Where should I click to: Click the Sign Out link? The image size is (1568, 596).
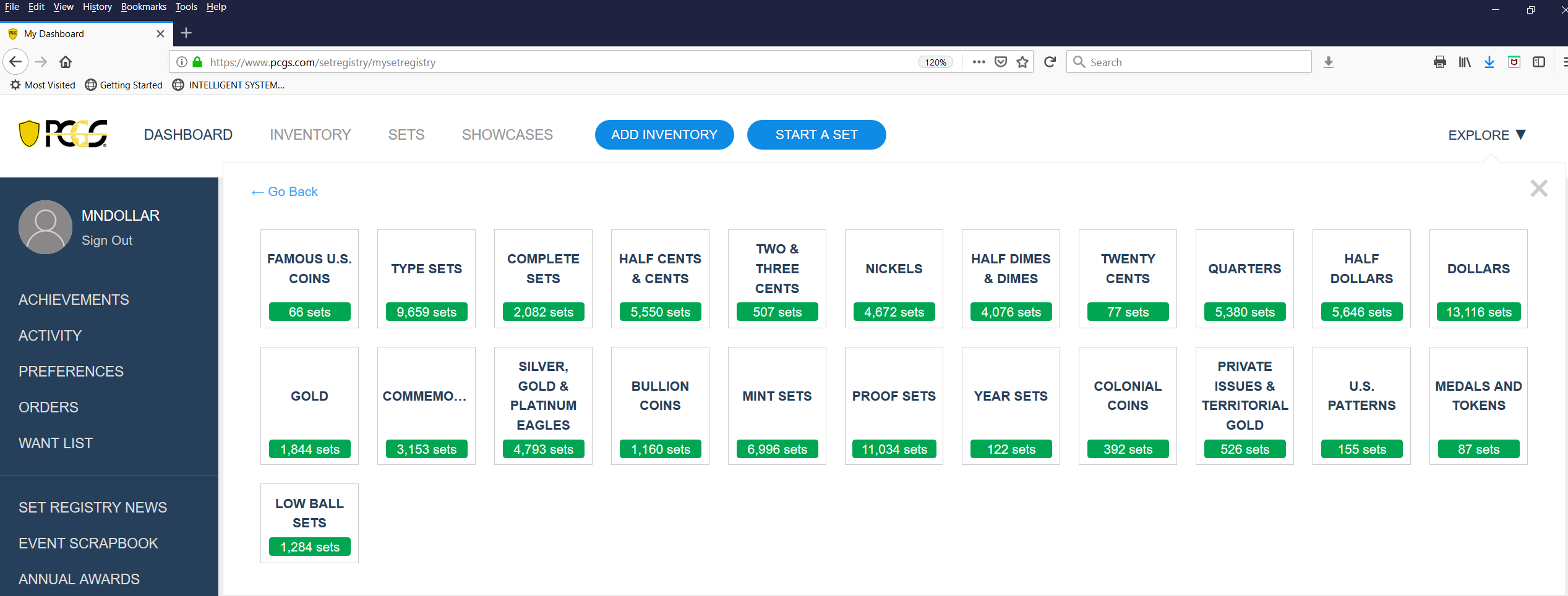[x=107, y=241]
